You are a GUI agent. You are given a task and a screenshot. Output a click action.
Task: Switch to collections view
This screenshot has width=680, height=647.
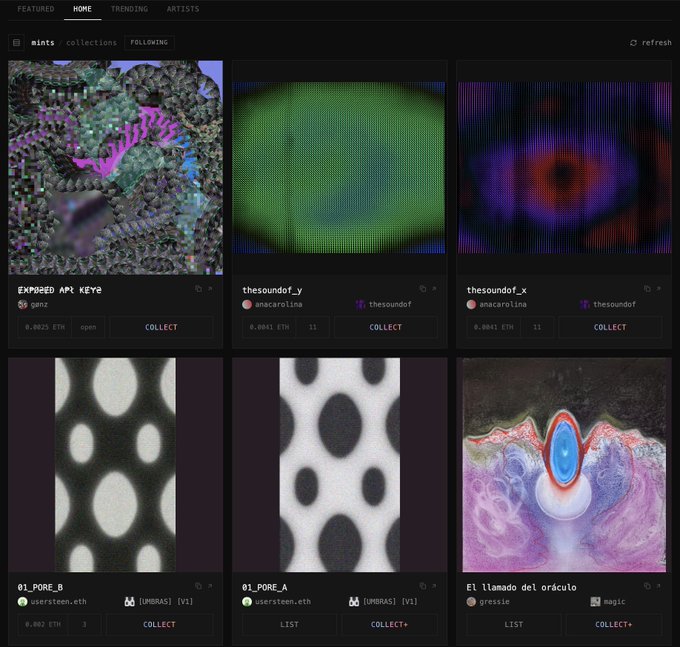[92, 42]
